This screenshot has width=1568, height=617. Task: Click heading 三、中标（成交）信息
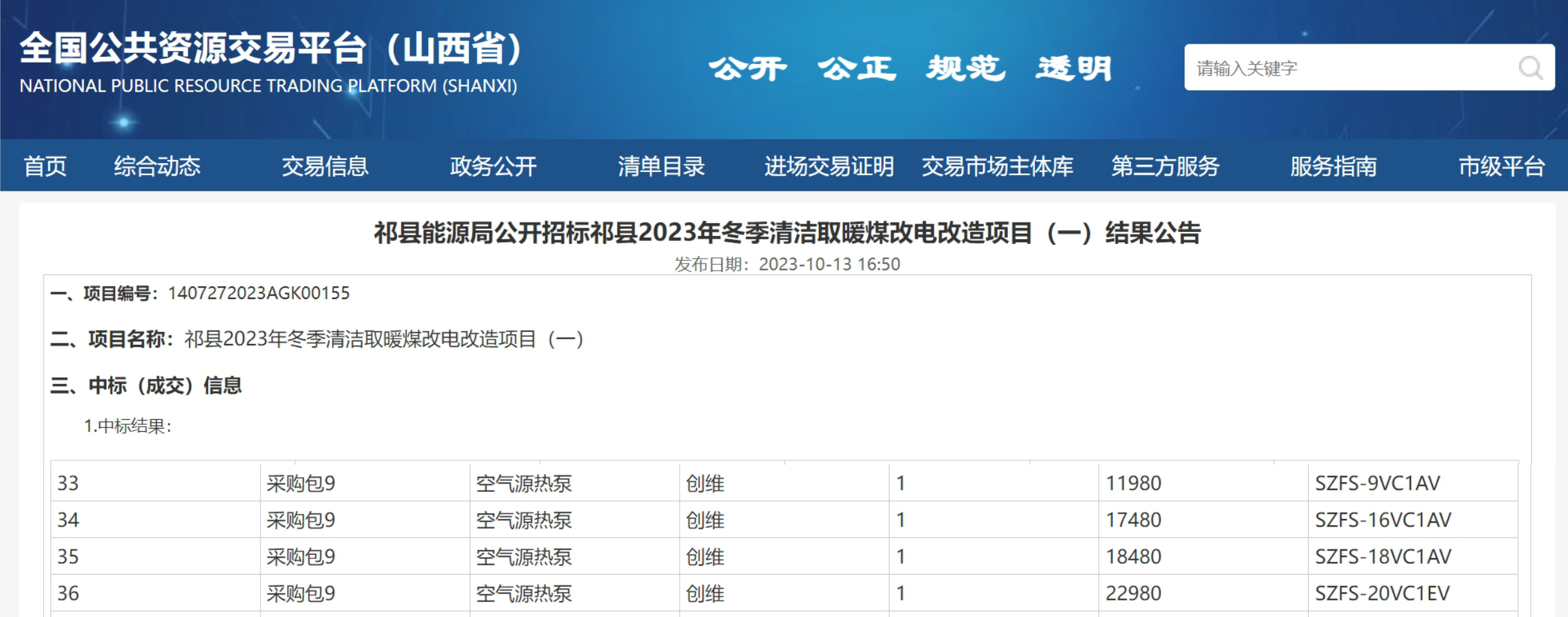(146, 386)
